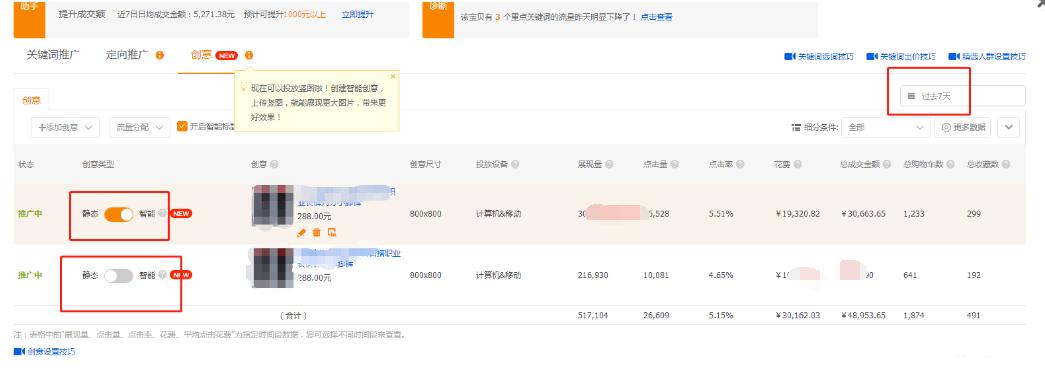Switch to the 定向推广 tab
This screenshot has width=1045, height=381.
coord(127,55)
